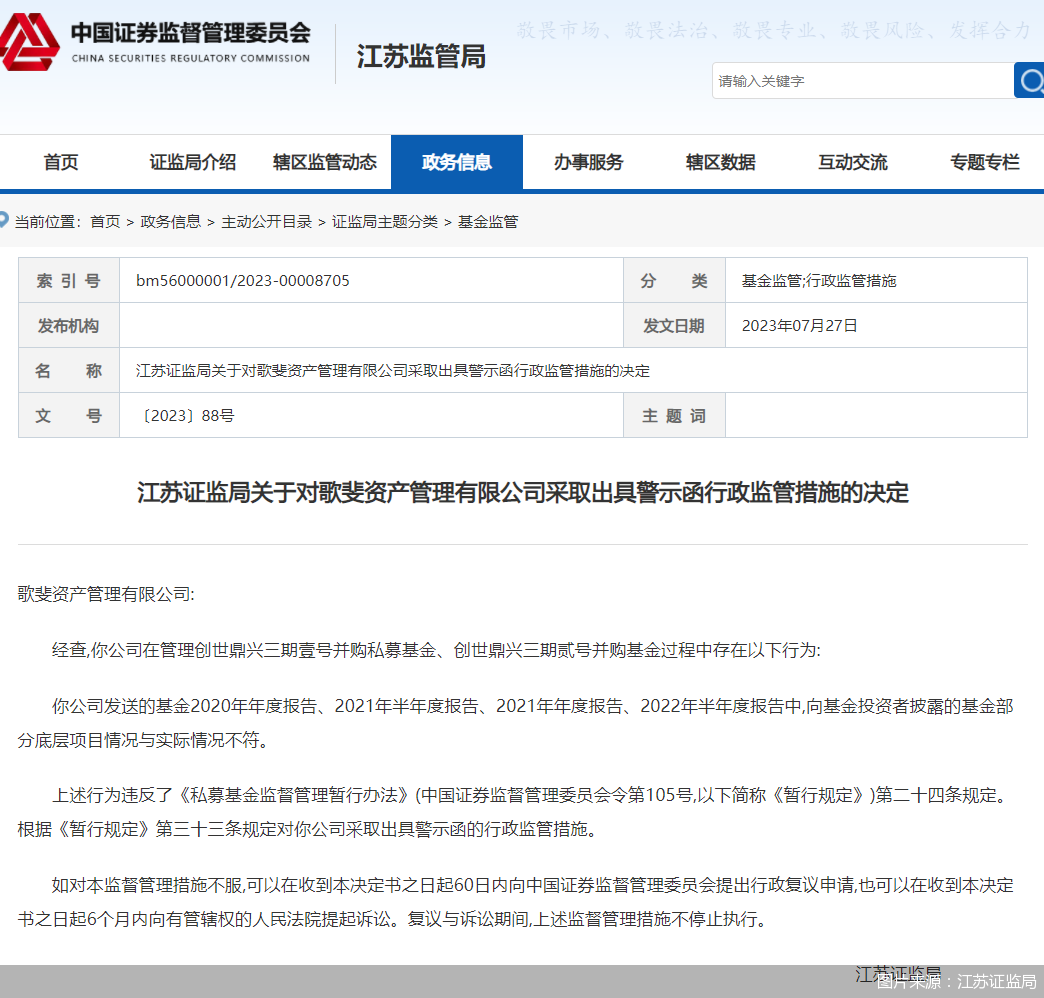1044x998 pixels.
Task: Select the 证监局介绍 navigation item
Action: (x=192, y=162)
